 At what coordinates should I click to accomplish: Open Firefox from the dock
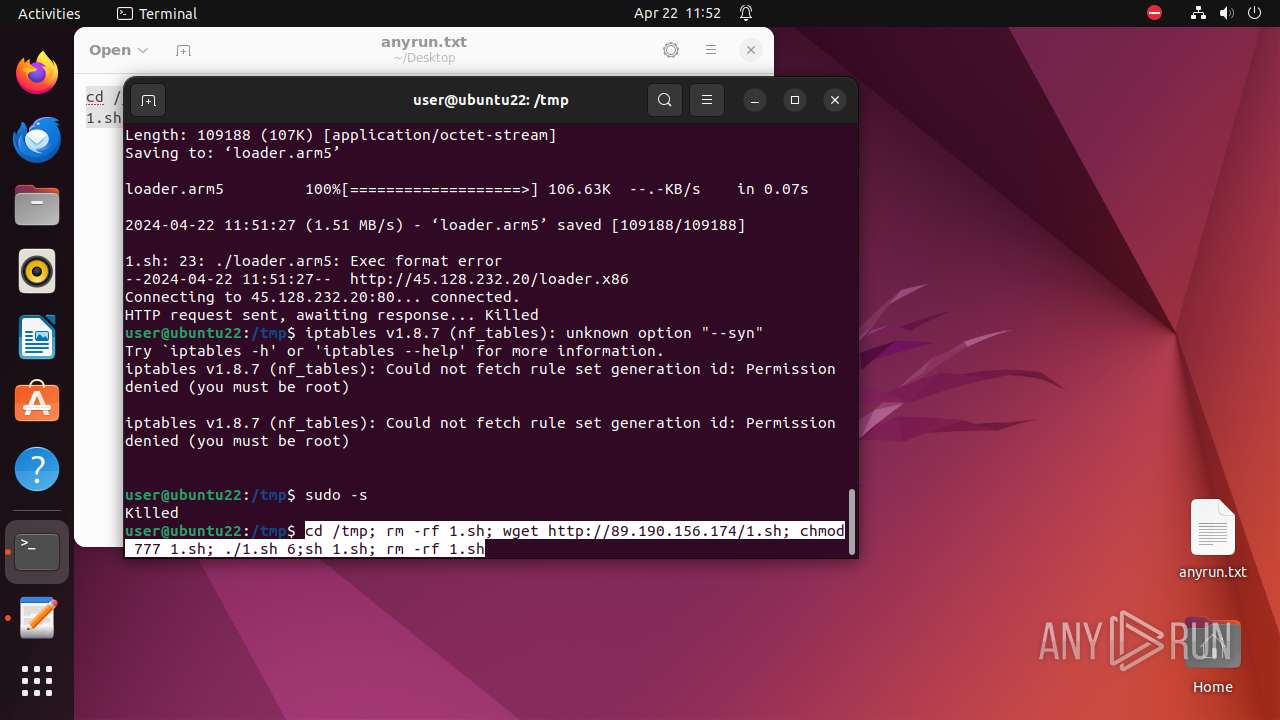pos(37,73)
